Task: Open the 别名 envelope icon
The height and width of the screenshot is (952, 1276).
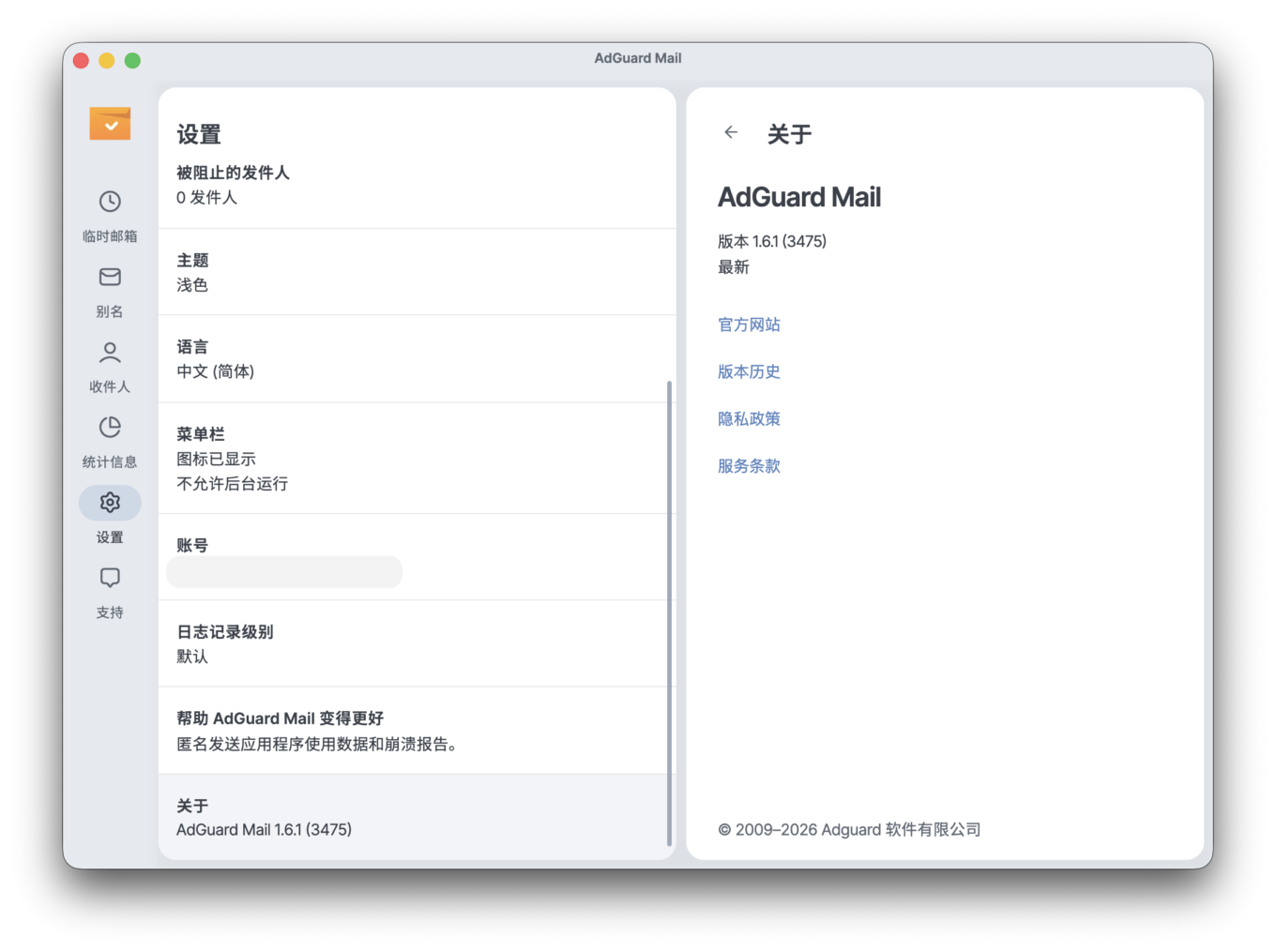Action: [x=110, y=277]
